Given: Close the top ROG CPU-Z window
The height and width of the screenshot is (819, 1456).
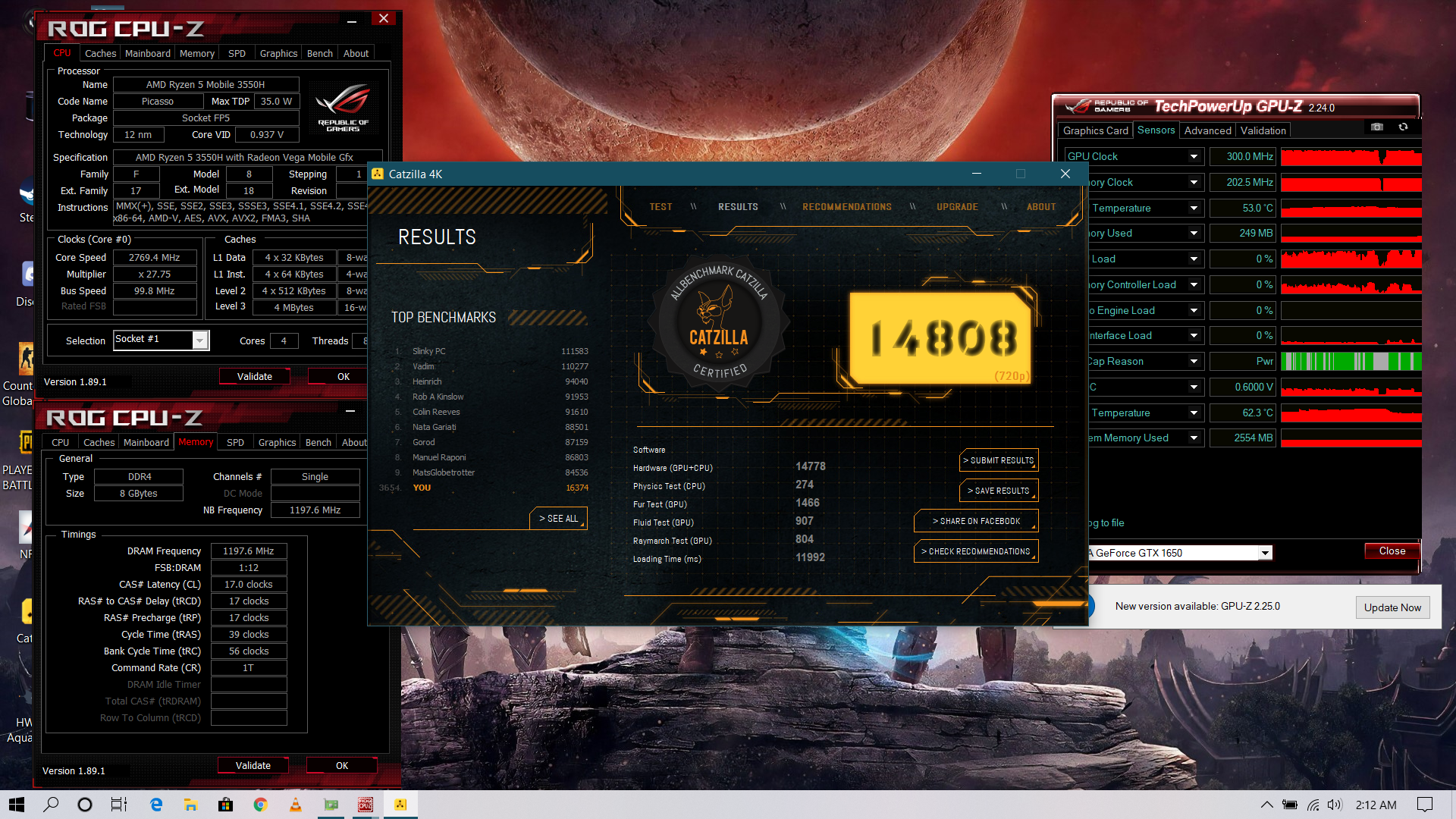Looking at the screenshot, I should 384,19.
